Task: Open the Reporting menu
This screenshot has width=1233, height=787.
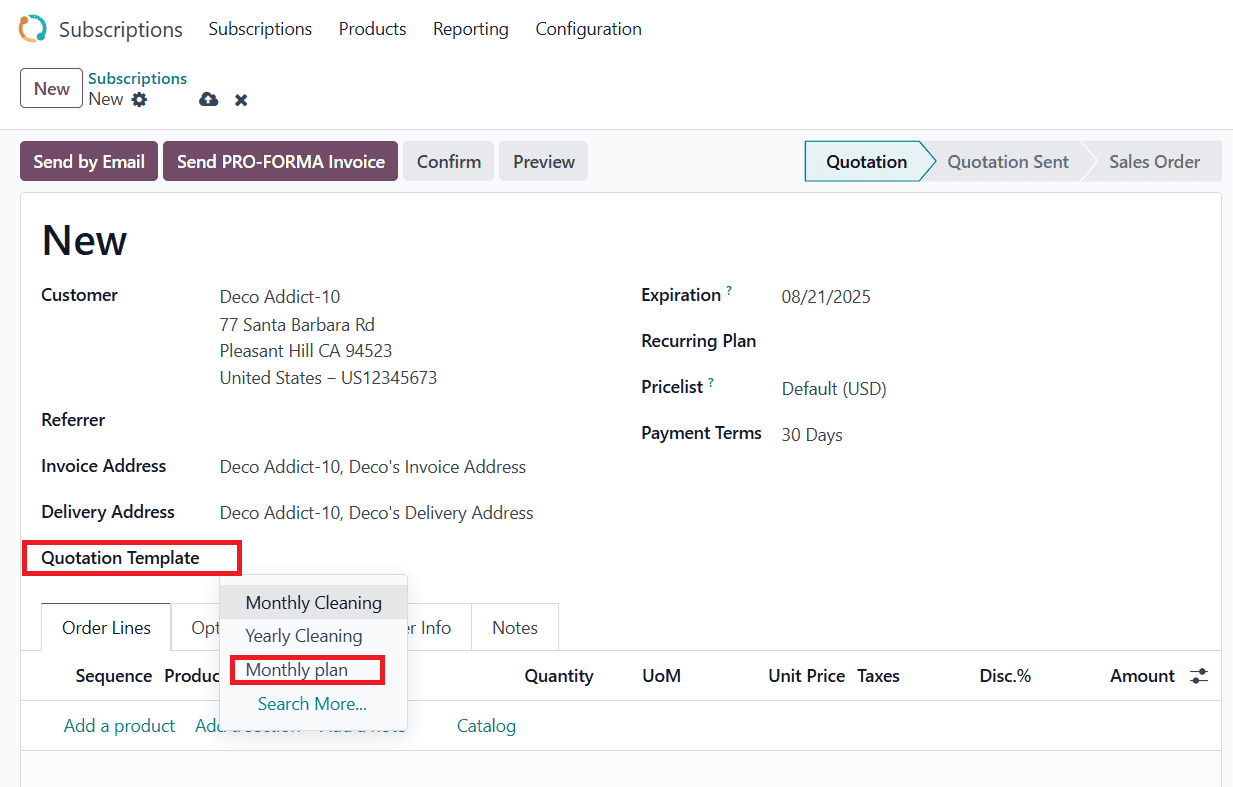Action: click(x=471, y=29)
